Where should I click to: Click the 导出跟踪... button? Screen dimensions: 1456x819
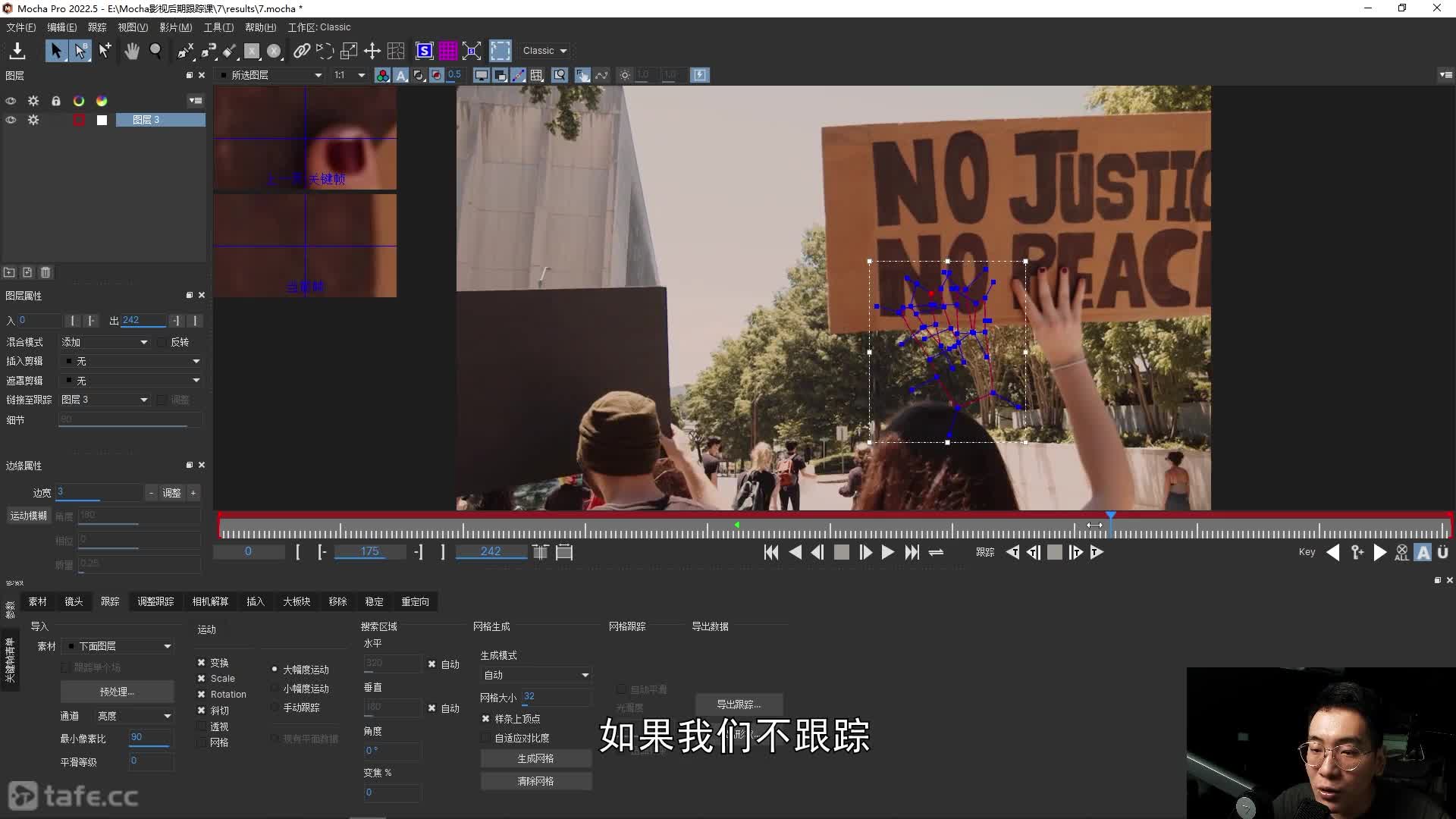coord(739,704)
